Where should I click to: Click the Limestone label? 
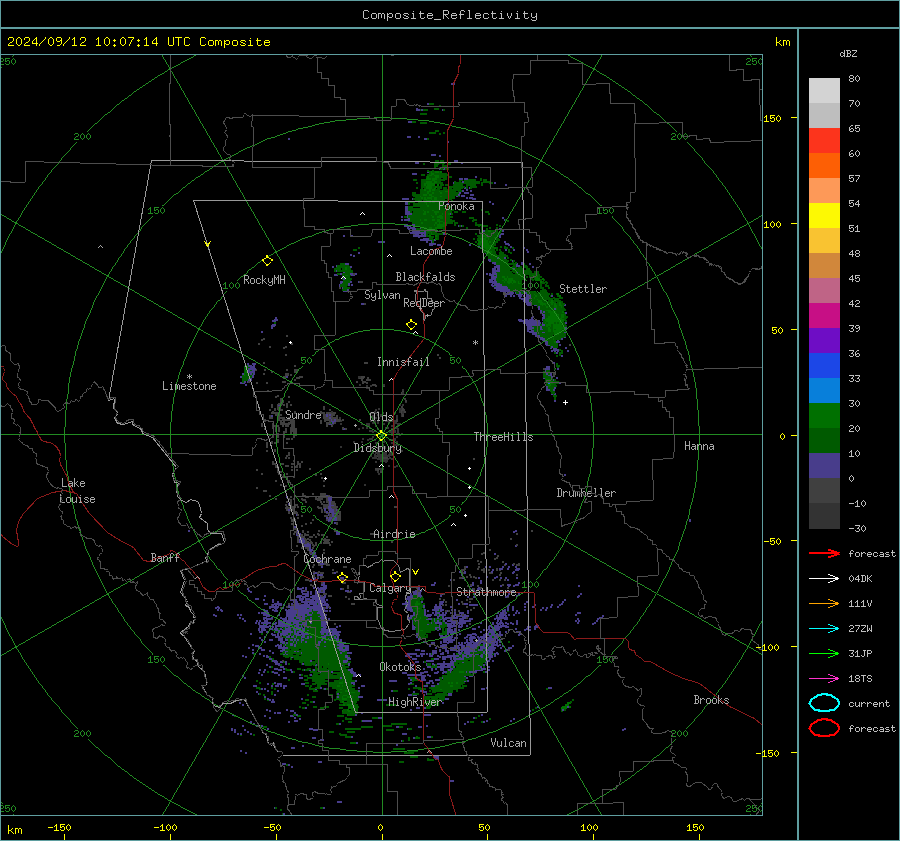click(x=189, y=386)
